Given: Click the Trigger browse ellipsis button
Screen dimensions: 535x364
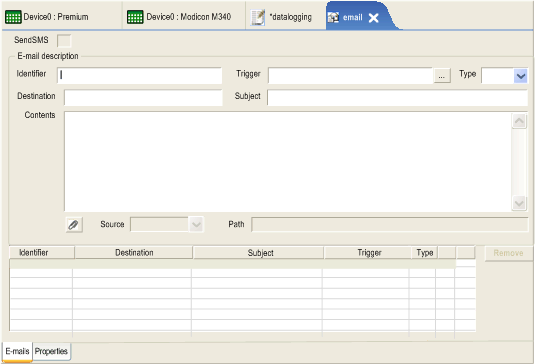Looking at the screenshot, I should [442, 76].
